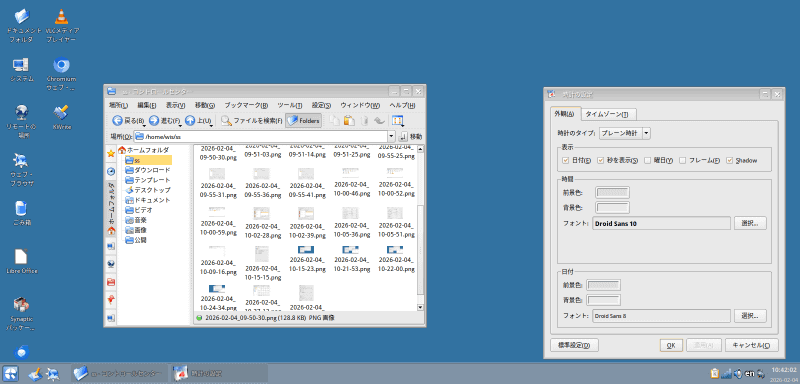Screen dimensions: 800x384
Task: Open the location bar history dropdown arrow
Action: point(391,137)
